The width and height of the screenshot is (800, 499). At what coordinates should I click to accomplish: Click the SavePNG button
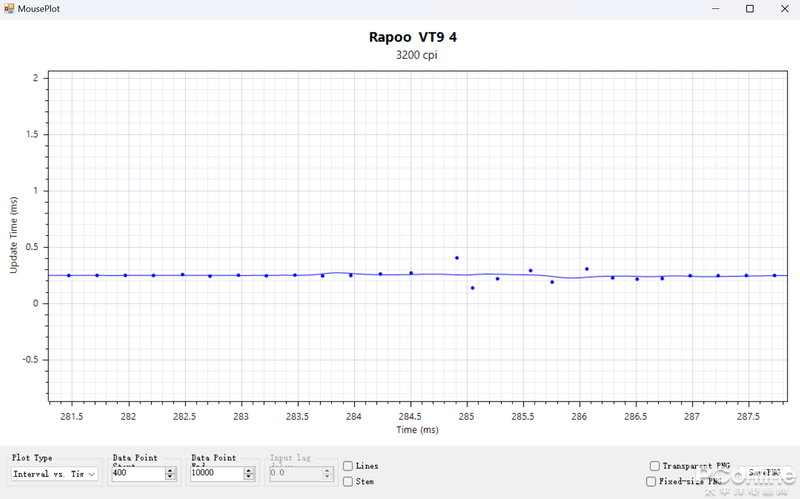(763, 473)
